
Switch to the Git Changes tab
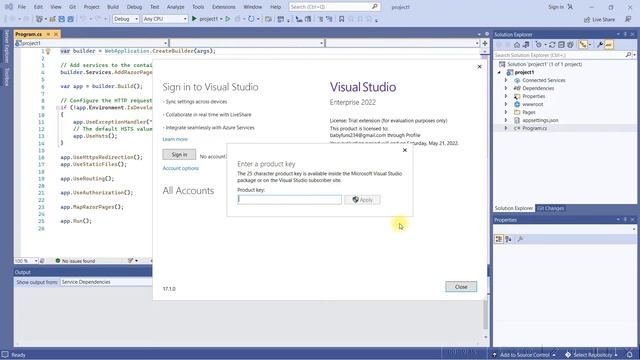550,208
